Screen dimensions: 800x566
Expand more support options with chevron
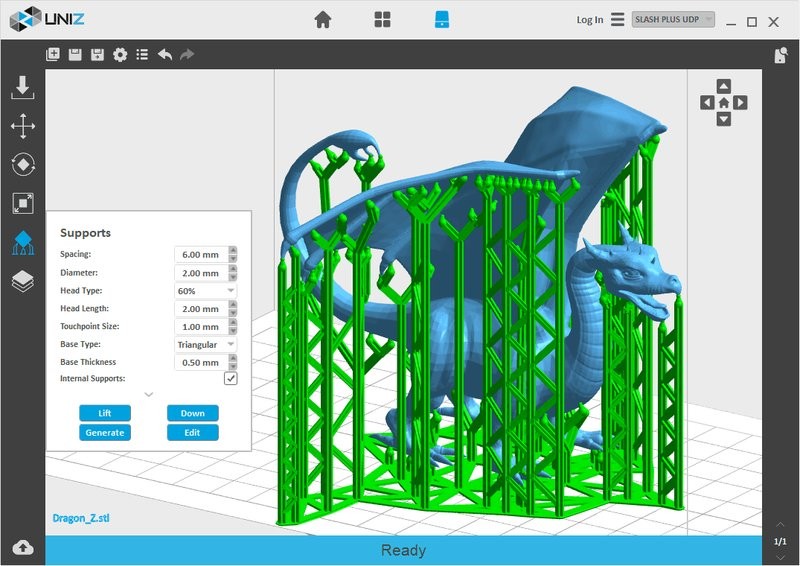(149, 394)
